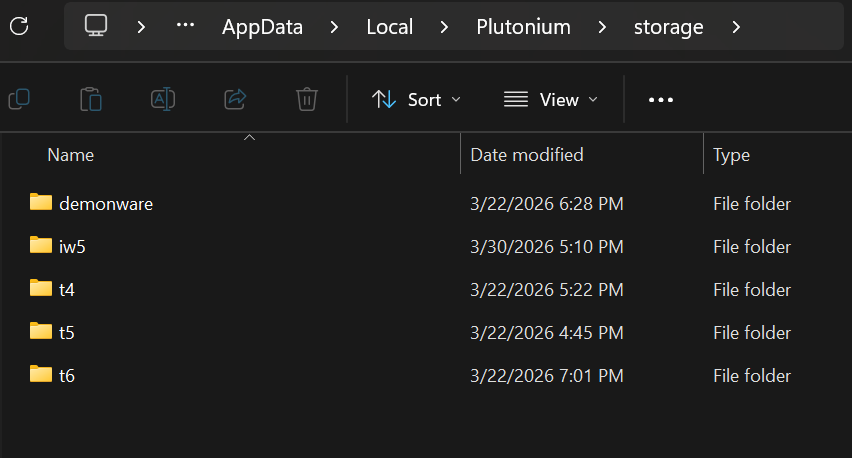Image resolution: width=852 pixels, height=458 pixels.
Task: Select the iw5 folder icon
Action: pos(41,245)
